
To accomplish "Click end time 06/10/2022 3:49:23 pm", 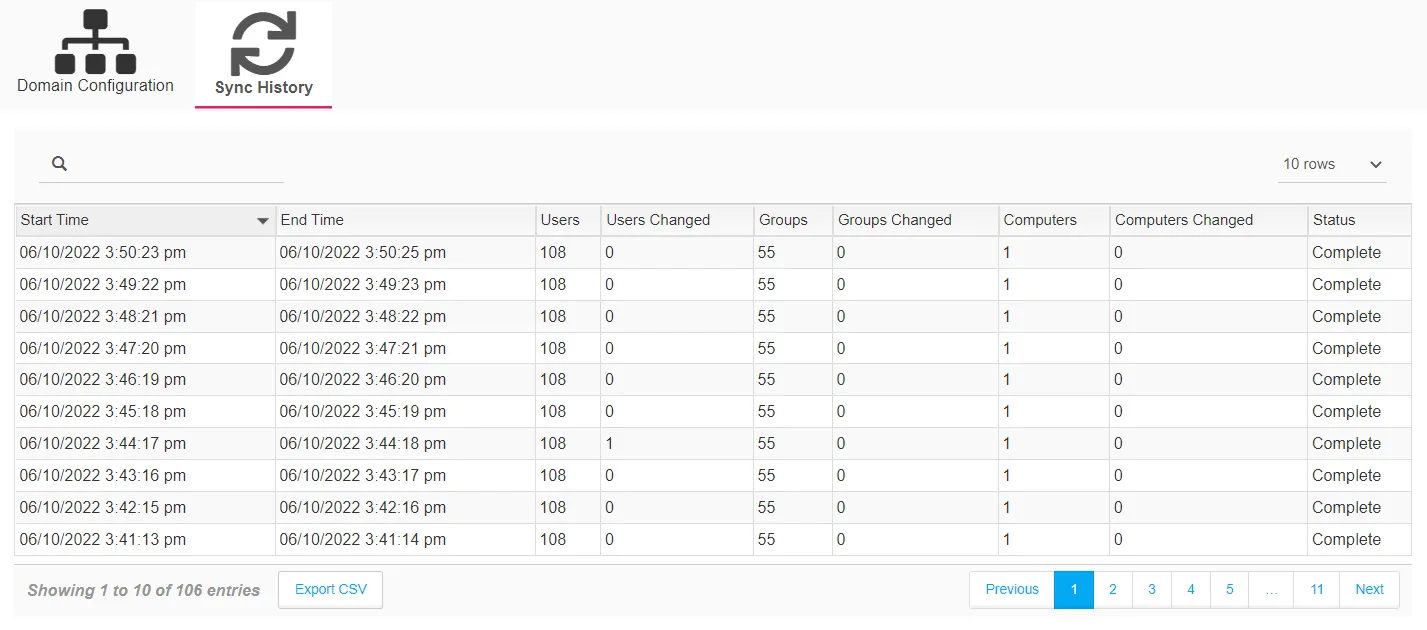I will (x=363, y=285).
